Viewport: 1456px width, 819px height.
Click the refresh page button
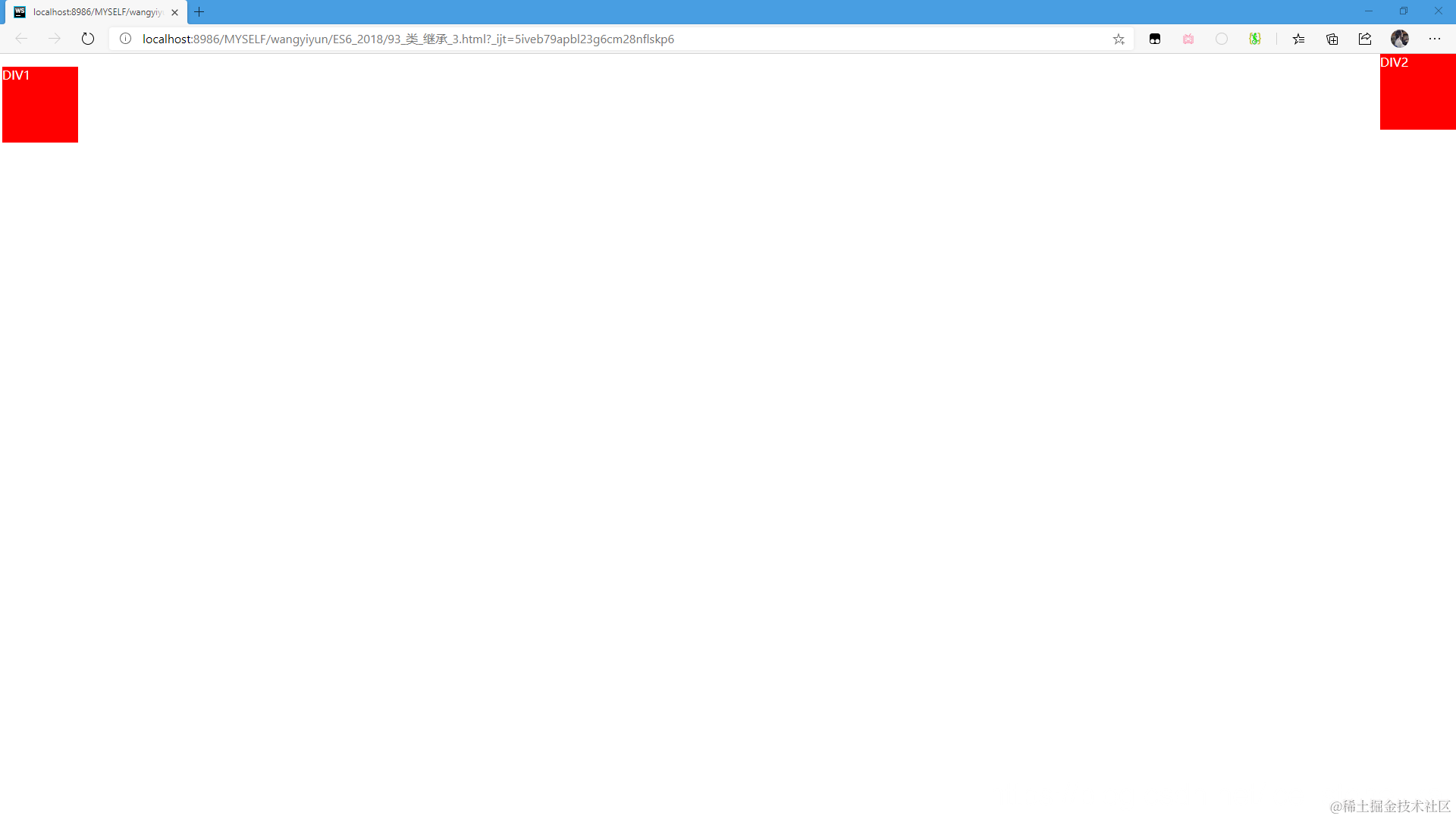coord(88,39)
